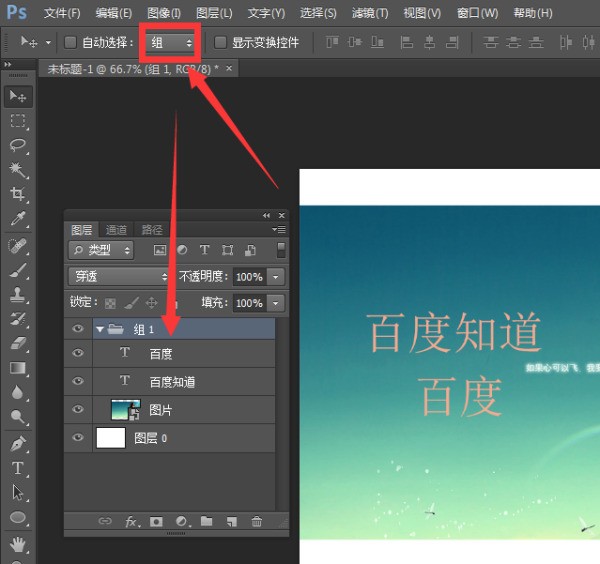Switch to the 通道 tab
This screenshot has height=564, width=600.
point(116,229)
